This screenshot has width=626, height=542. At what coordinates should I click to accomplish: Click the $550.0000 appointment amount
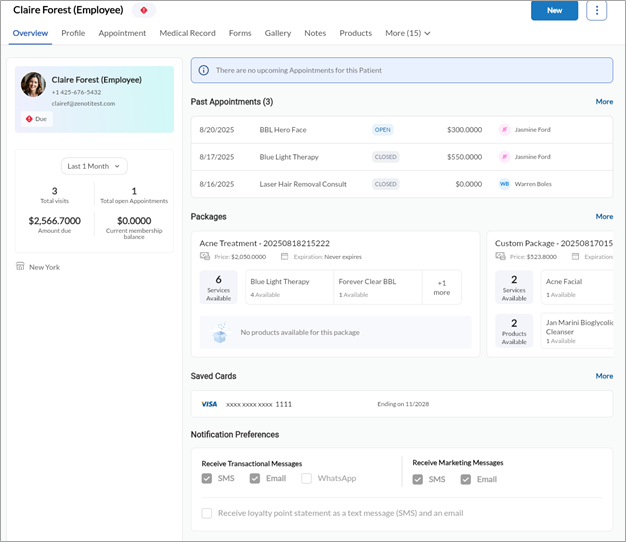[464, 157]
